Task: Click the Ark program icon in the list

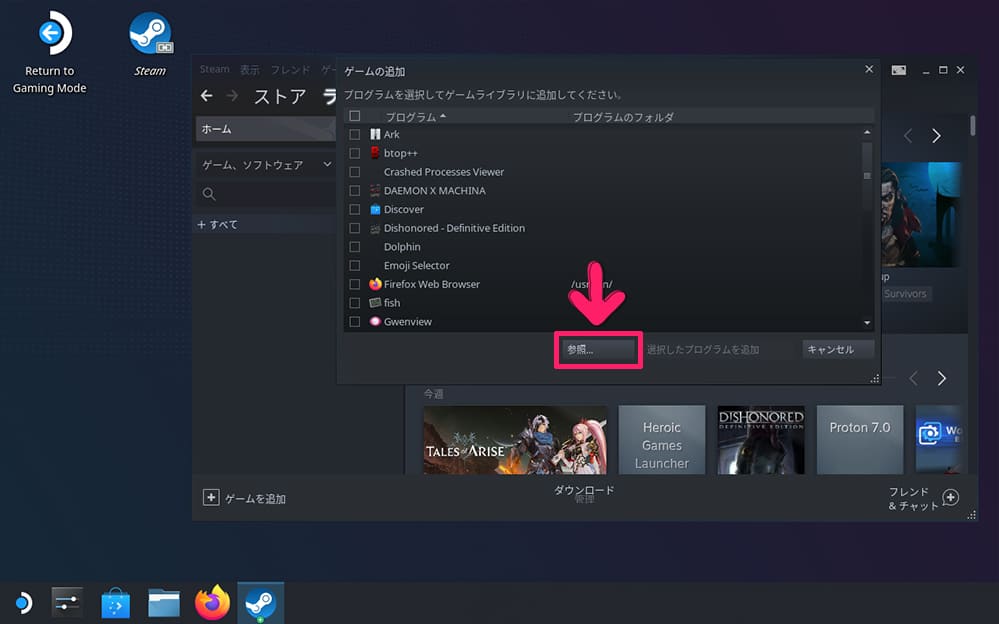Action: point(375,134)
